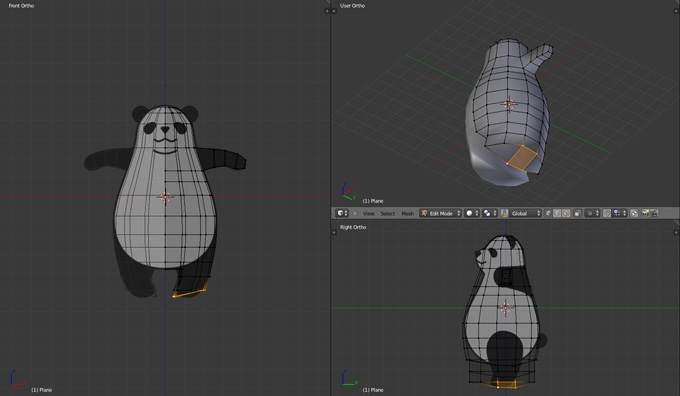Viewport: 680px width, 396px height.
Task: Click the (1) Plane label in User Ortho
Action: click(373, 201)
